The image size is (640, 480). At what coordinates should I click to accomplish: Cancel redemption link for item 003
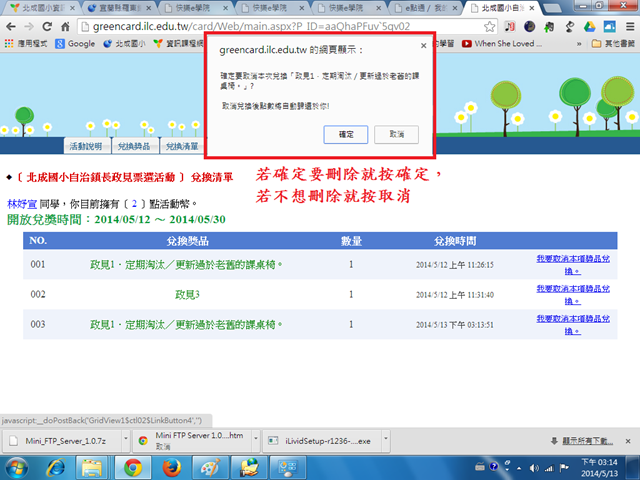[x=572, y=324]
